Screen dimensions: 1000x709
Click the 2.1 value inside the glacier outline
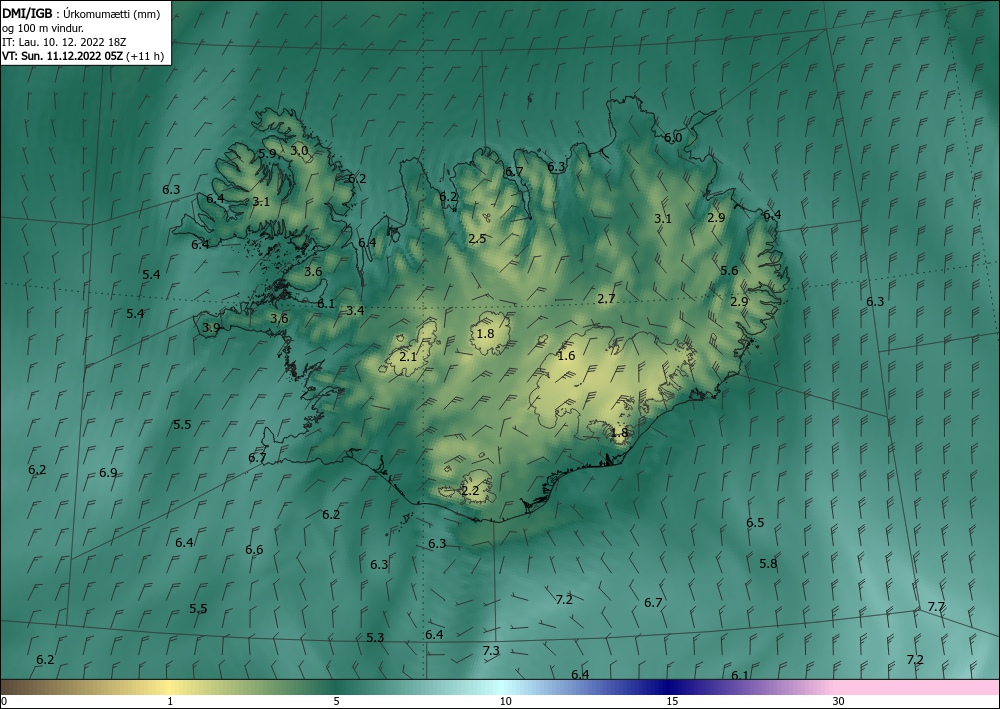pyautogui.click(x=408, y=356)
